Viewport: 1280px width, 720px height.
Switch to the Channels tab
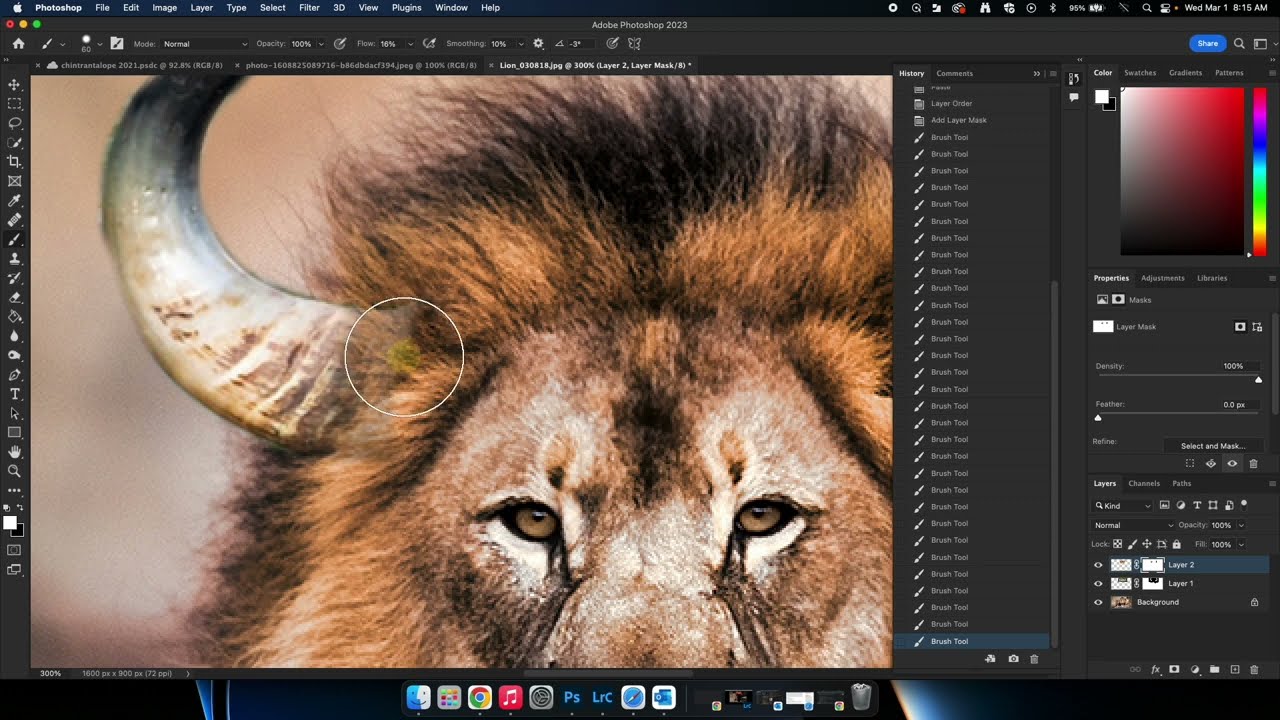(x=1144, y=483)
